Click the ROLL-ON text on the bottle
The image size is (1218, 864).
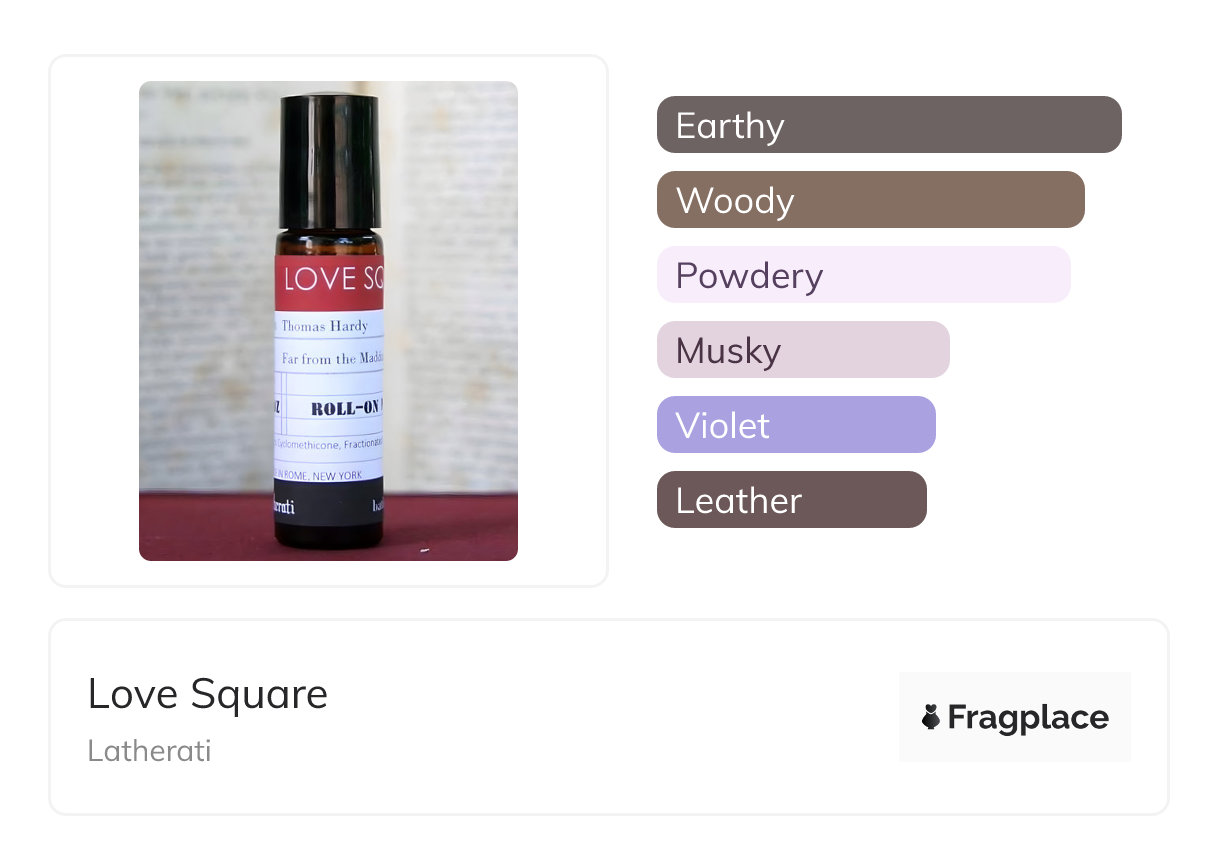(347, 409)
